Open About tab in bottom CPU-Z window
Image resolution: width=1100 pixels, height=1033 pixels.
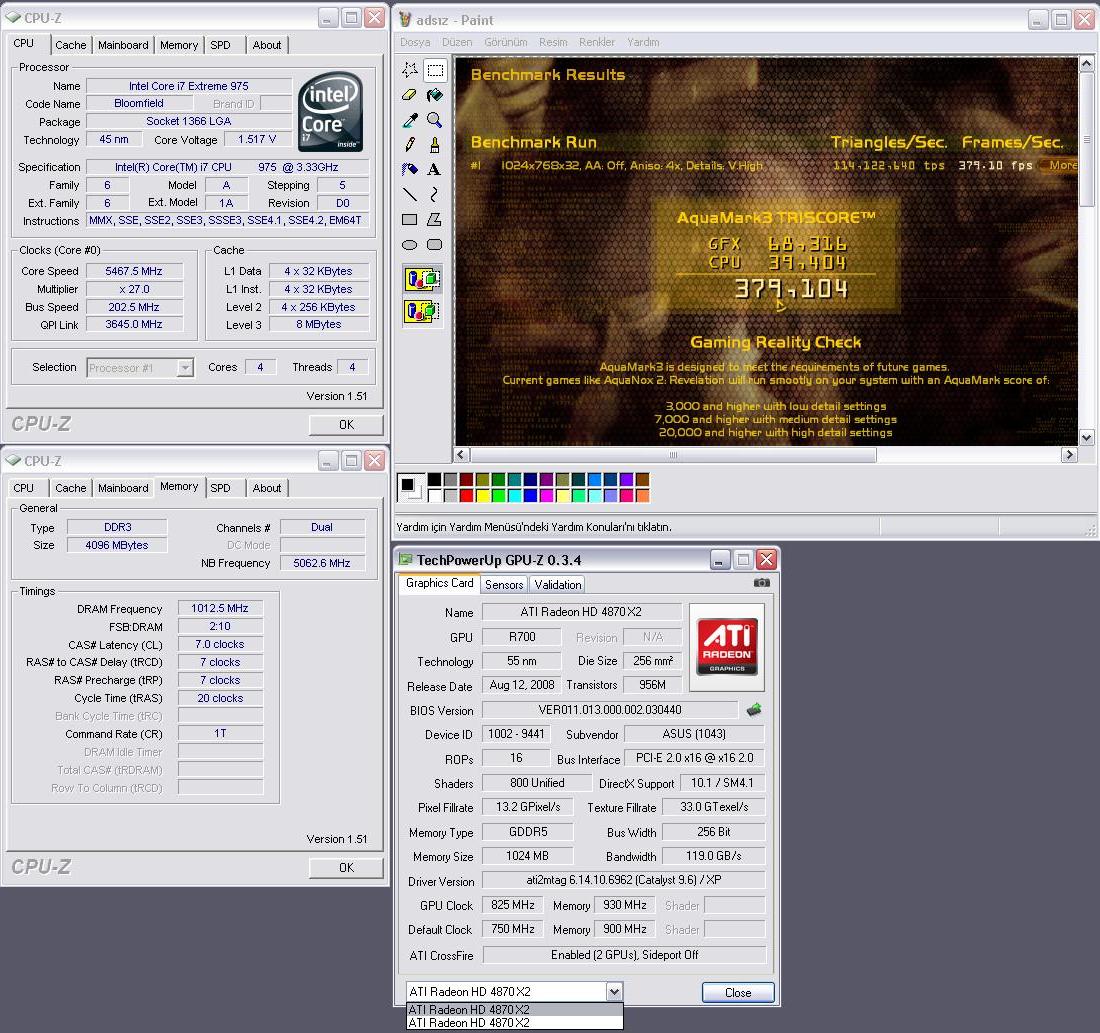click(267, 488)
